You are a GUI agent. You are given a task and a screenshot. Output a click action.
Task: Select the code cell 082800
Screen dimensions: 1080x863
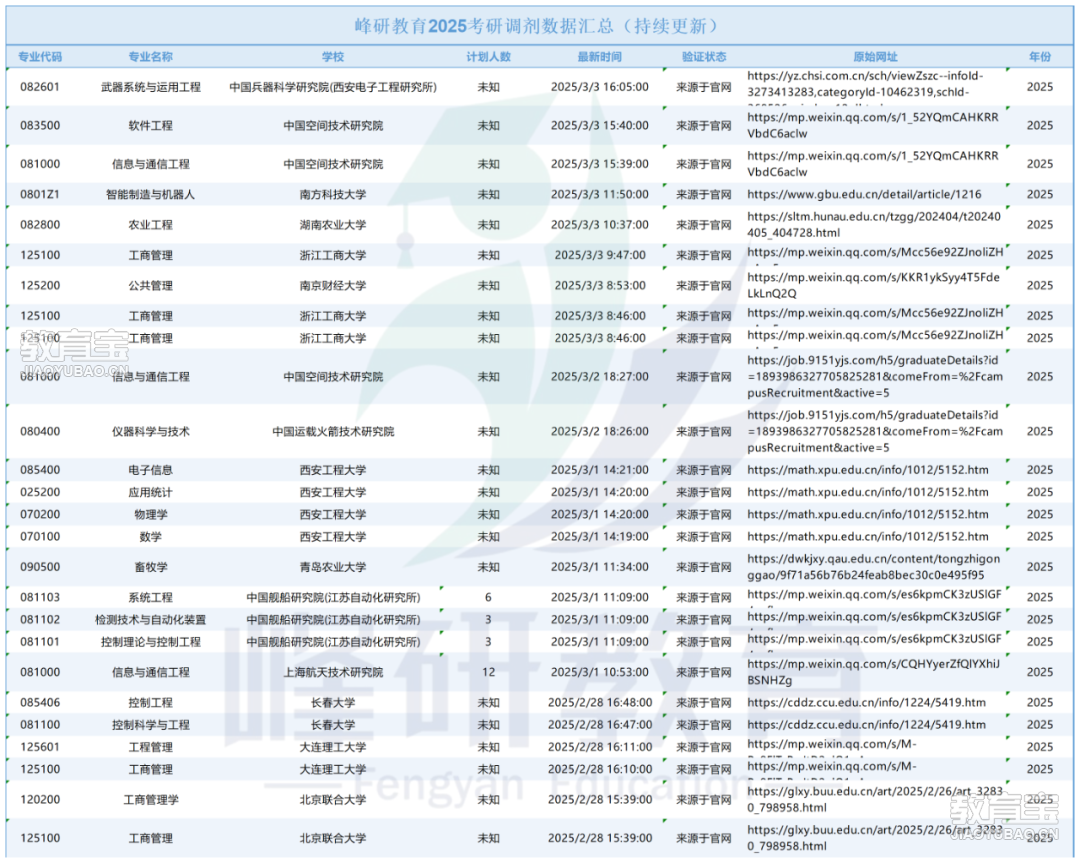(40, 225)
